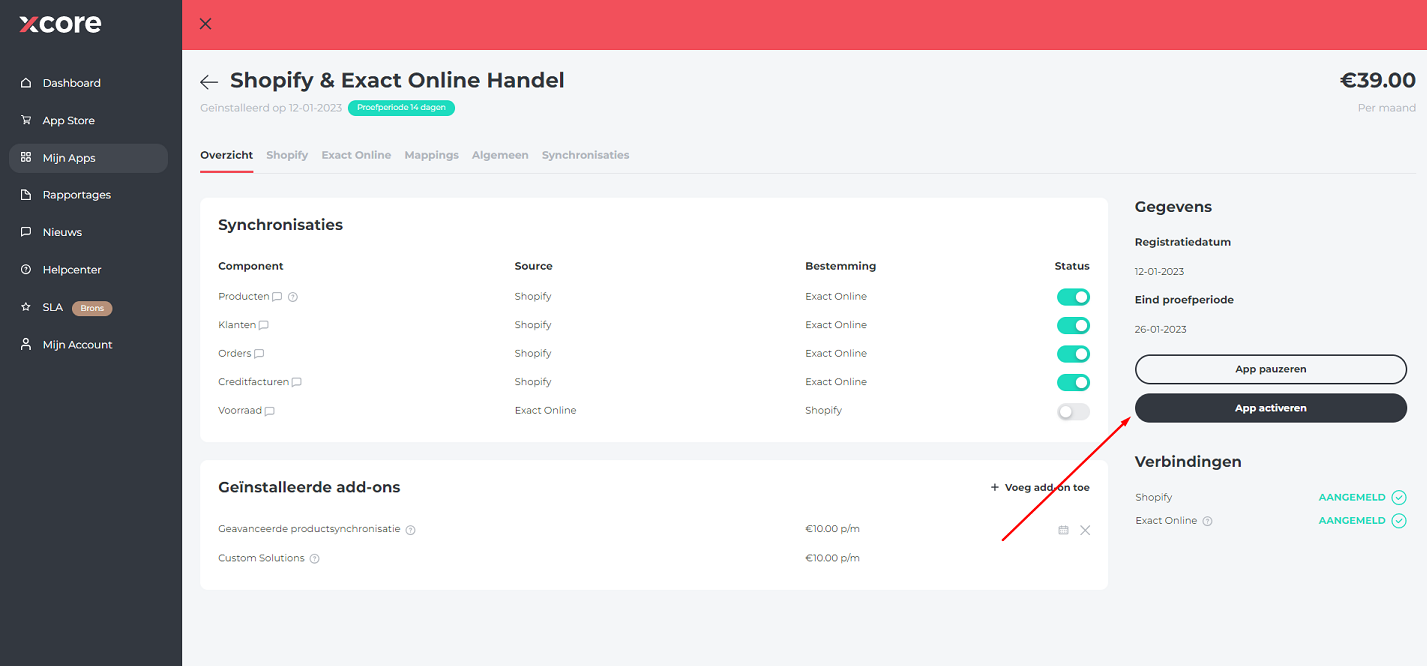Click the Producten info icon
Viewport: 1427px width, 666px height.
point(293,297)
